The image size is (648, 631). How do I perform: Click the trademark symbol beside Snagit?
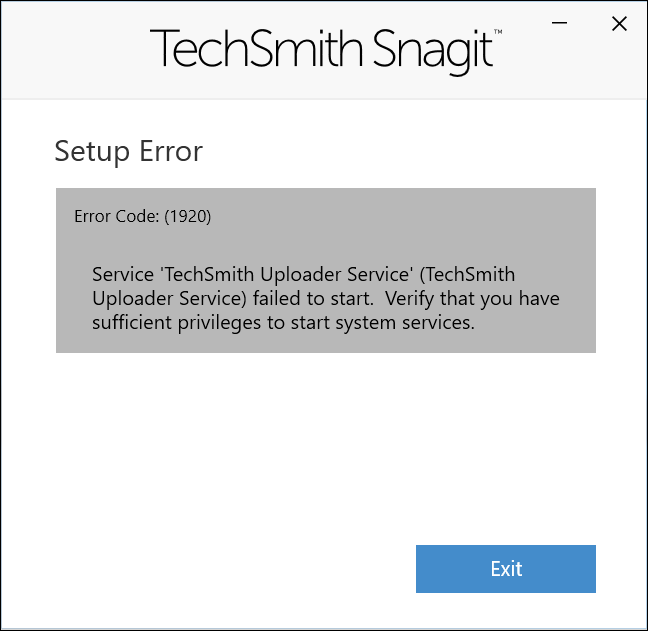click(x=498, y=33)
